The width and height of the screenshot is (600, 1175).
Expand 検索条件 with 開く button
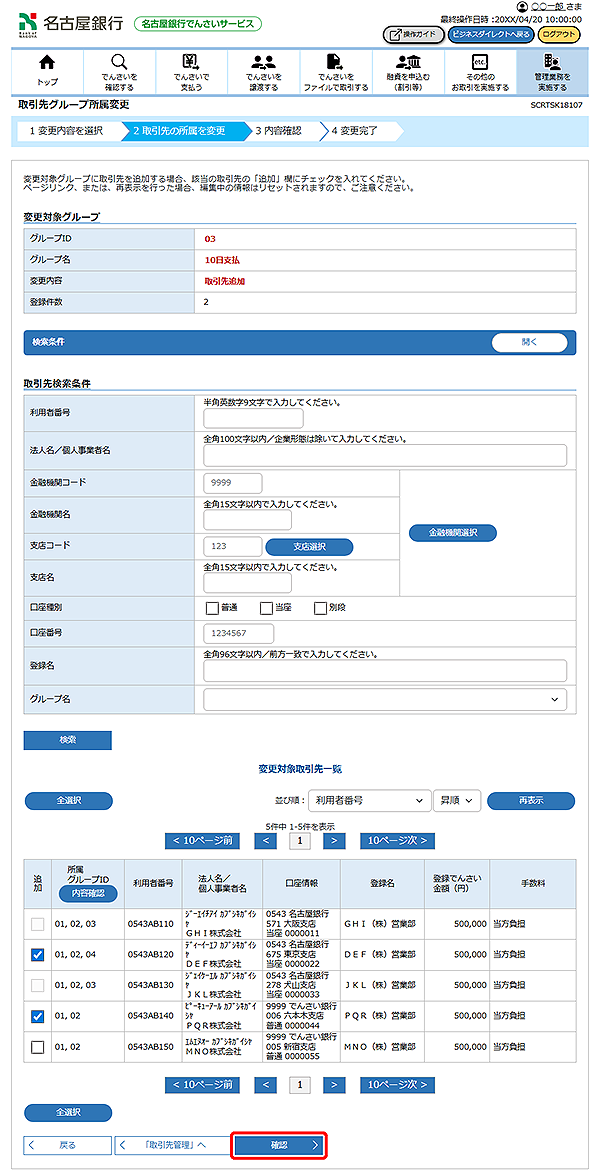(530, 342)
